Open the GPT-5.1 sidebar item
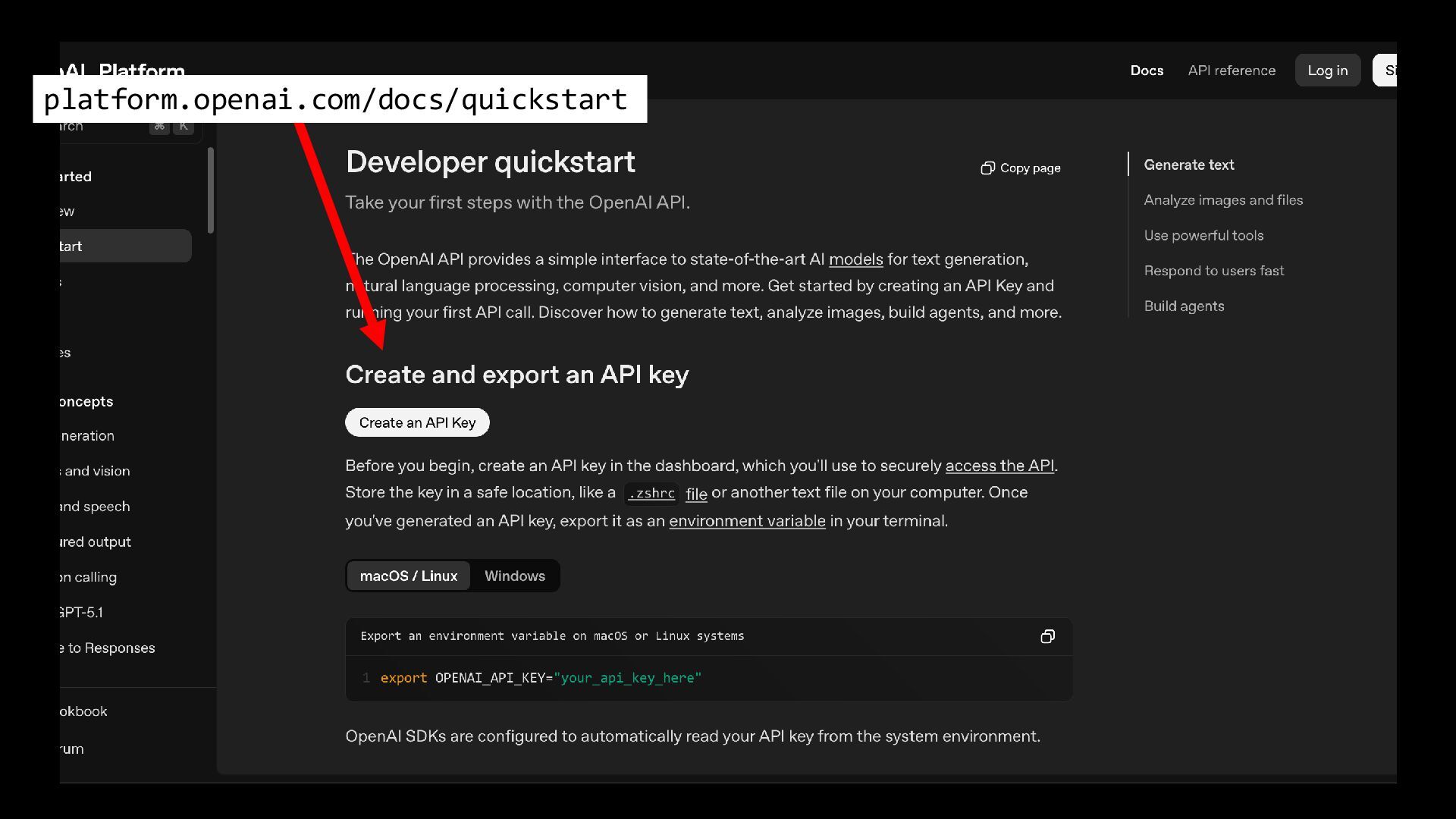The height and width of the screenshot is (819, 1456). (x=82, y=613)
